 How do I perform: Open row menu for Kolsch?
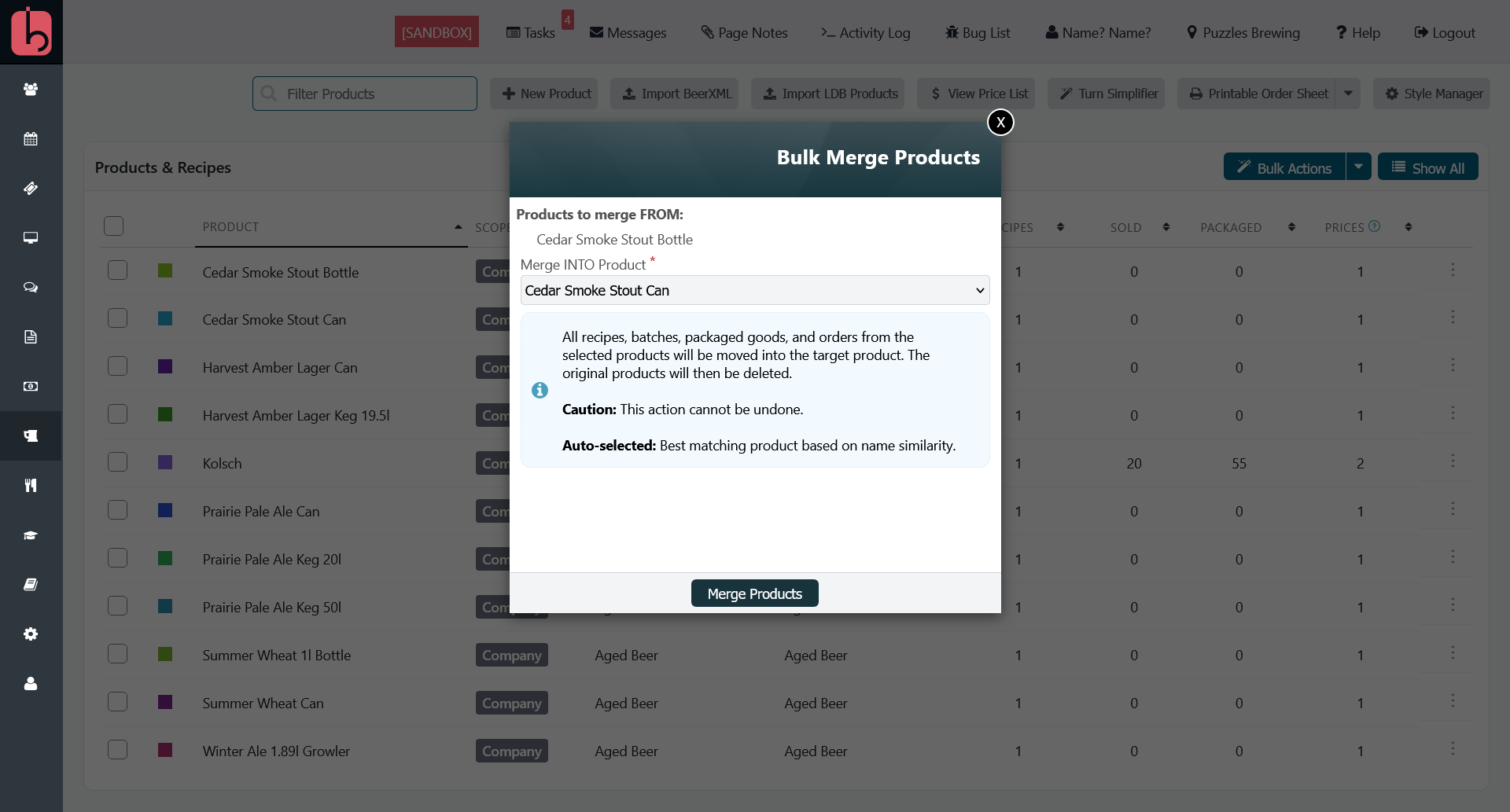click(1453, 461)
